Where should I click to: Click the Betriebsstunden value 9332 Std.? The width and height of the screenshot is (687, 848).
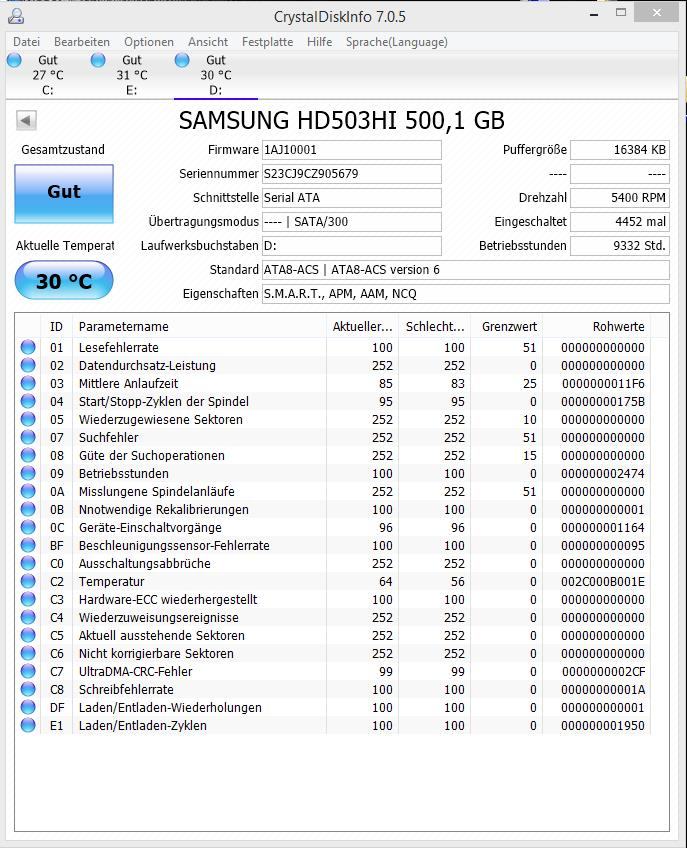pyautogui.click(x=620, y=246)
